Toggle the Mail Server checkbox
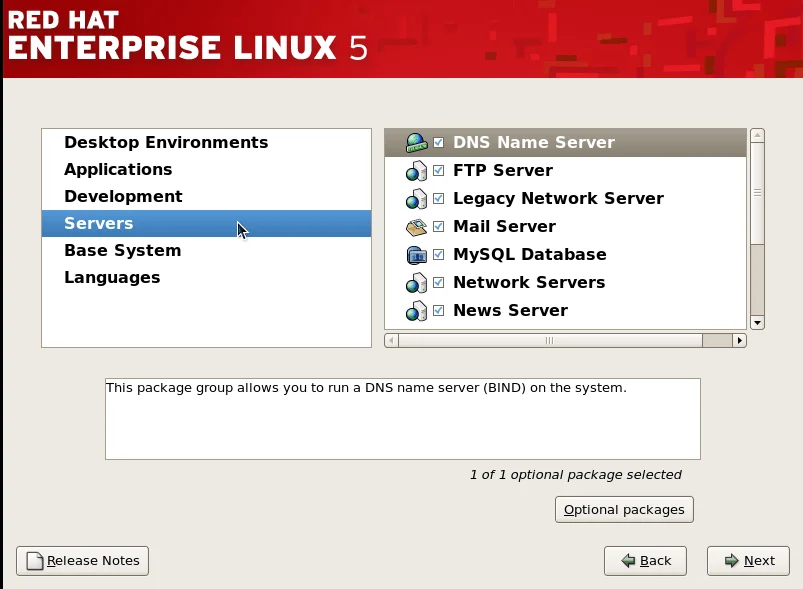The width and height of the screenshot is (803, 589). tap(438, 227)
